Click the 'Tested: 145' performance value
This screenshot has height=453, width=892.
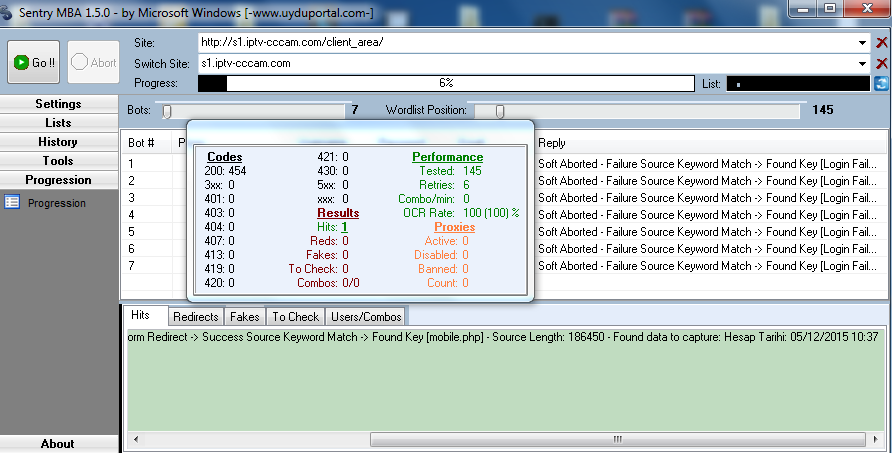451,171
